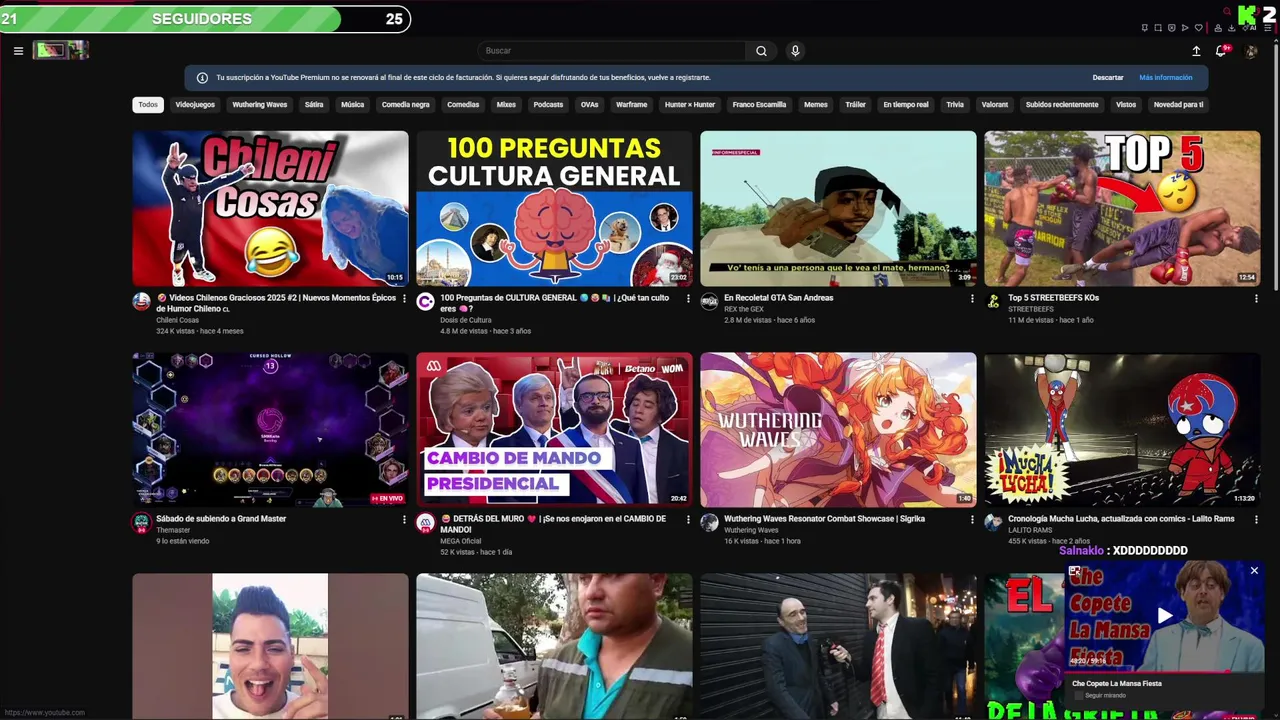Open options menu for Top 5 STREETBEEFS KOs
Viewport: 1280px width, 720px height.
[x=1256, y=298]
